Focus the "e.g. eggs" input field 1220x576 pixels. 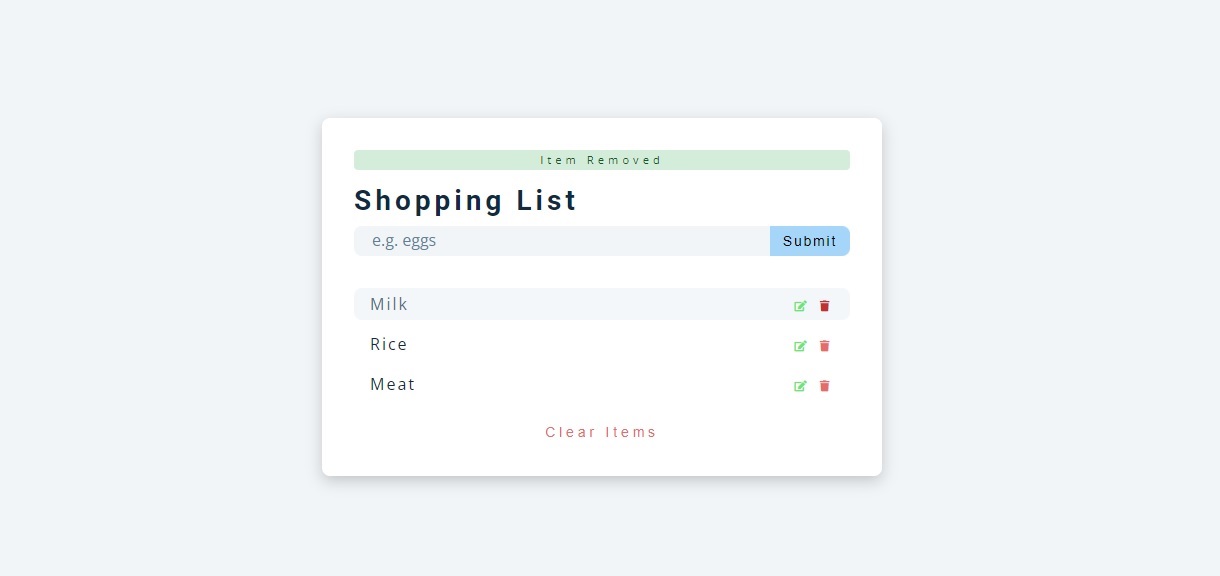(x=561, y=241)
